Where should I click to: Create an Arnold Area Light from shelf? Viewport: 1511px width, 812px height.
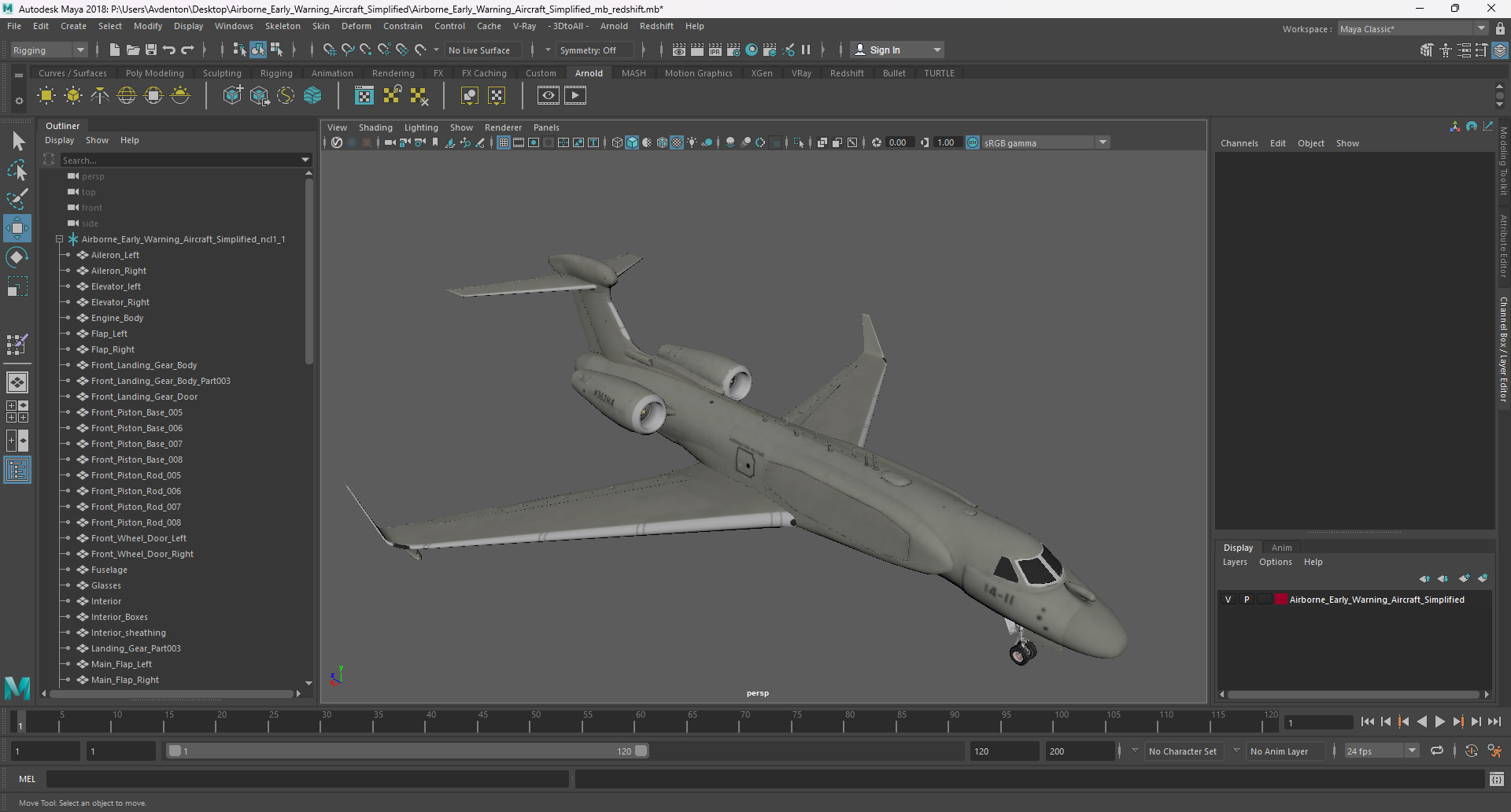coord(46,96)
